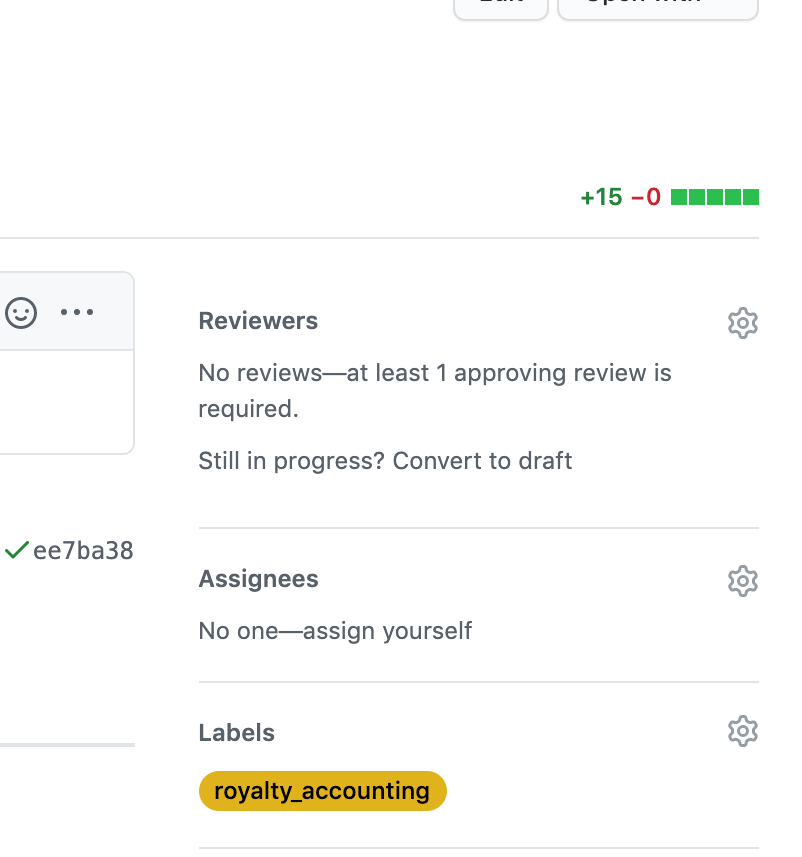Open commit ee7ba38

tap(83, 550)
